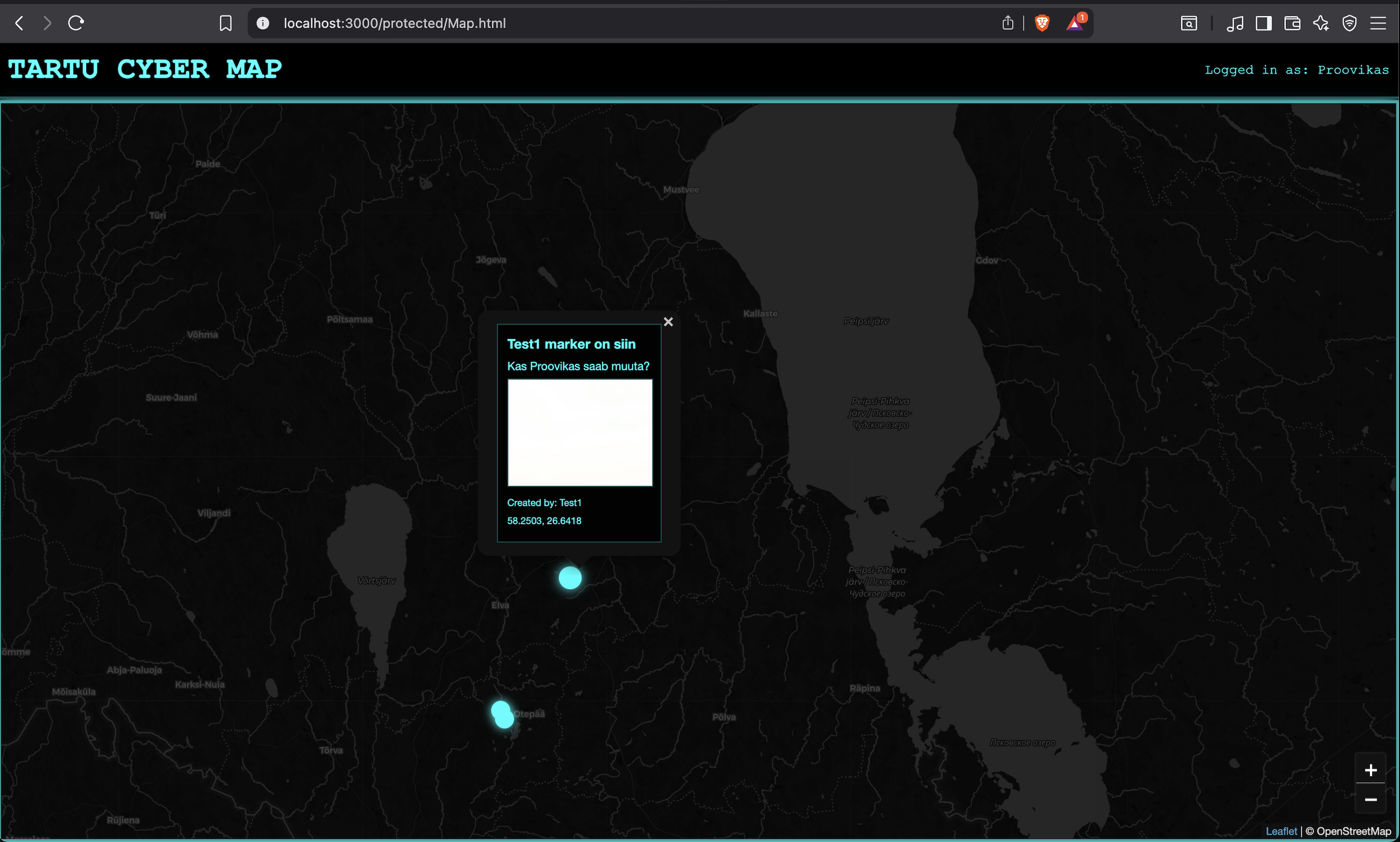Open the tab search icon
Image resolution: width=1400 pixels, height=842 pixels.
coord(1189,23)
